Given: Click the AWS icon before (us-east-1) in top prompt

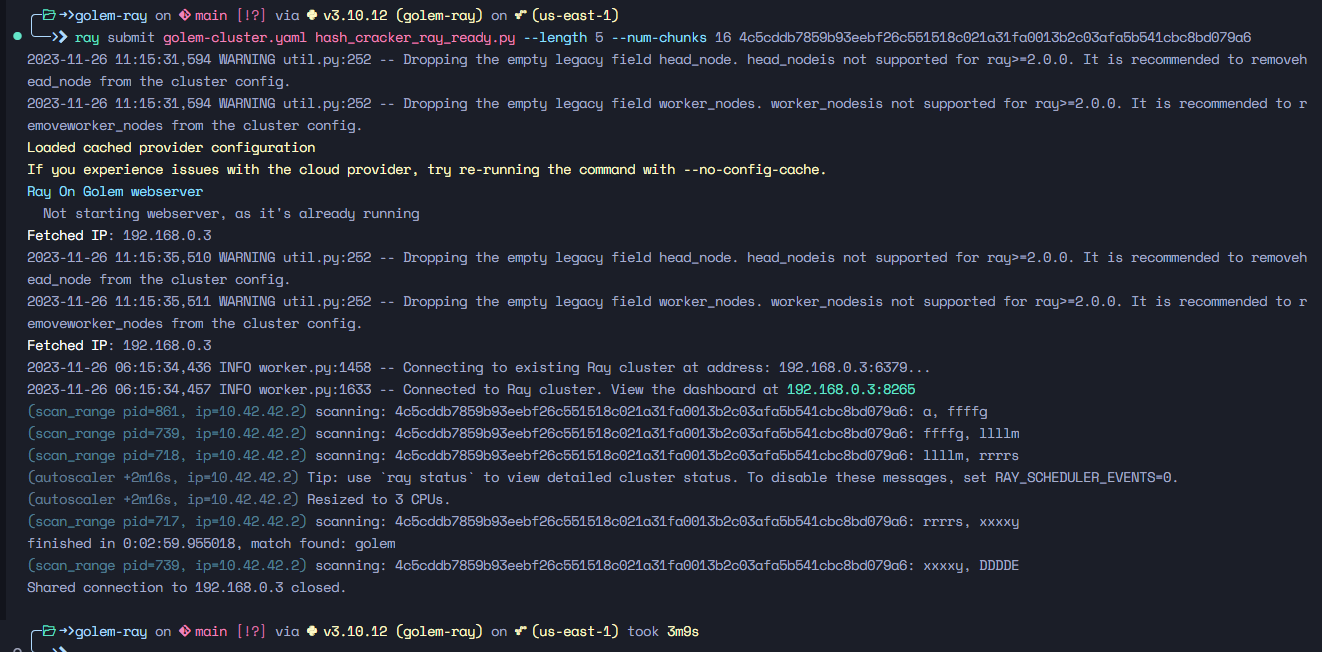Looking at the screenshot, I should 521,16.
